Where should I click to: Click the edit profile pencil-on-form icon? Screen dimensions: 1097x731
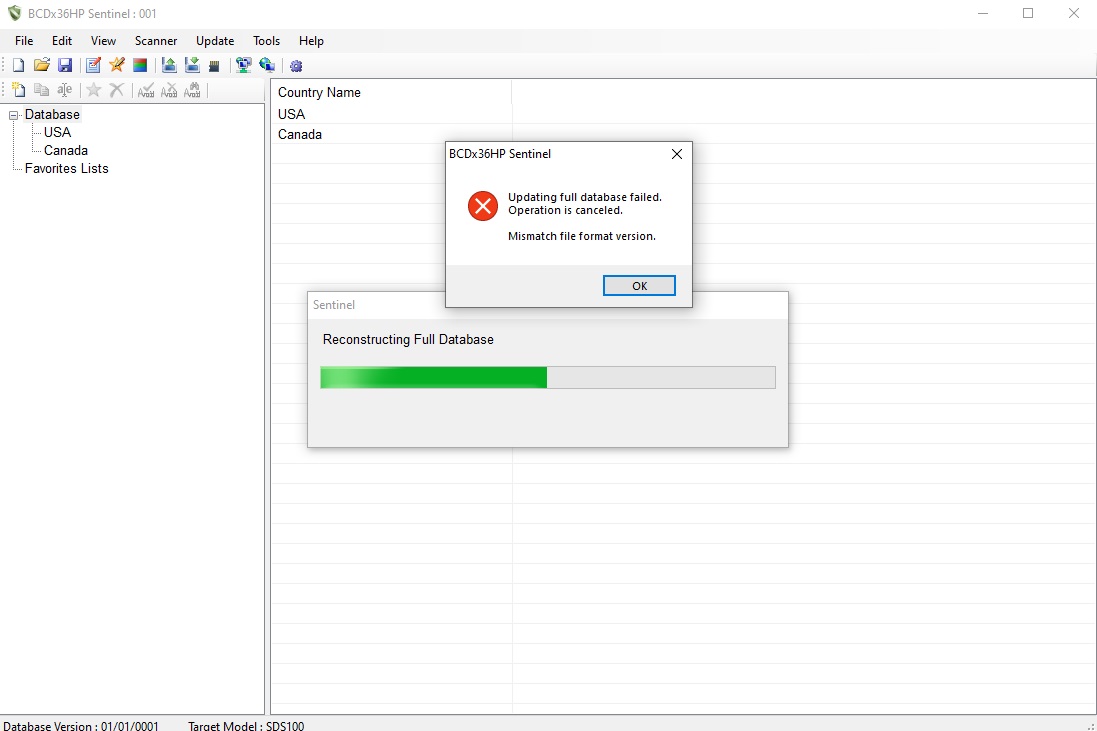point(93,66)
